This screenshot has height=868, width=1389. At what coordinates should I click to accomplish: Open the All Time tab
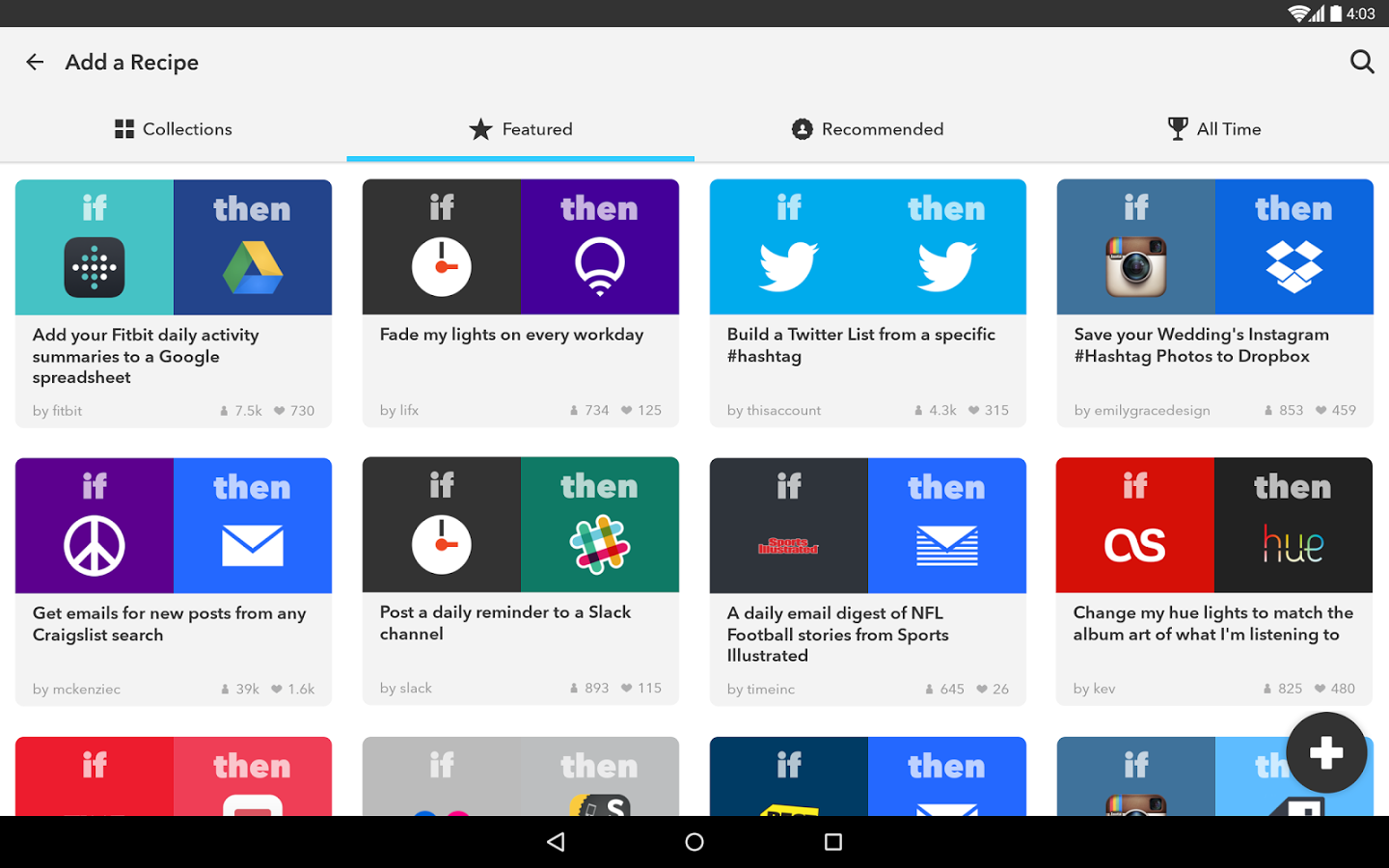point(1215,129)
